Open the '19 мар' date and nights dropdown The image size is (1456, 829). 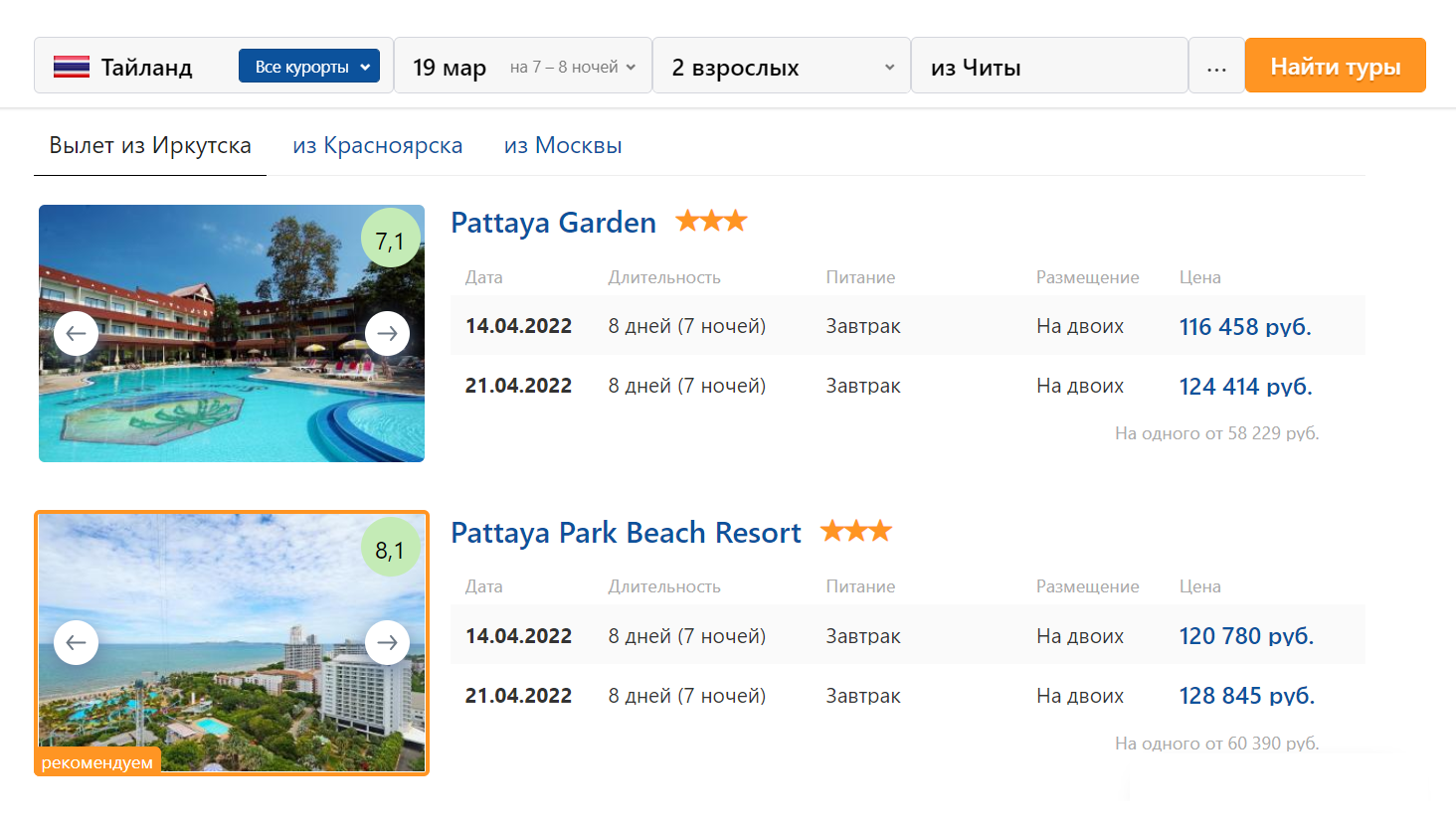(x=523, y=66)
